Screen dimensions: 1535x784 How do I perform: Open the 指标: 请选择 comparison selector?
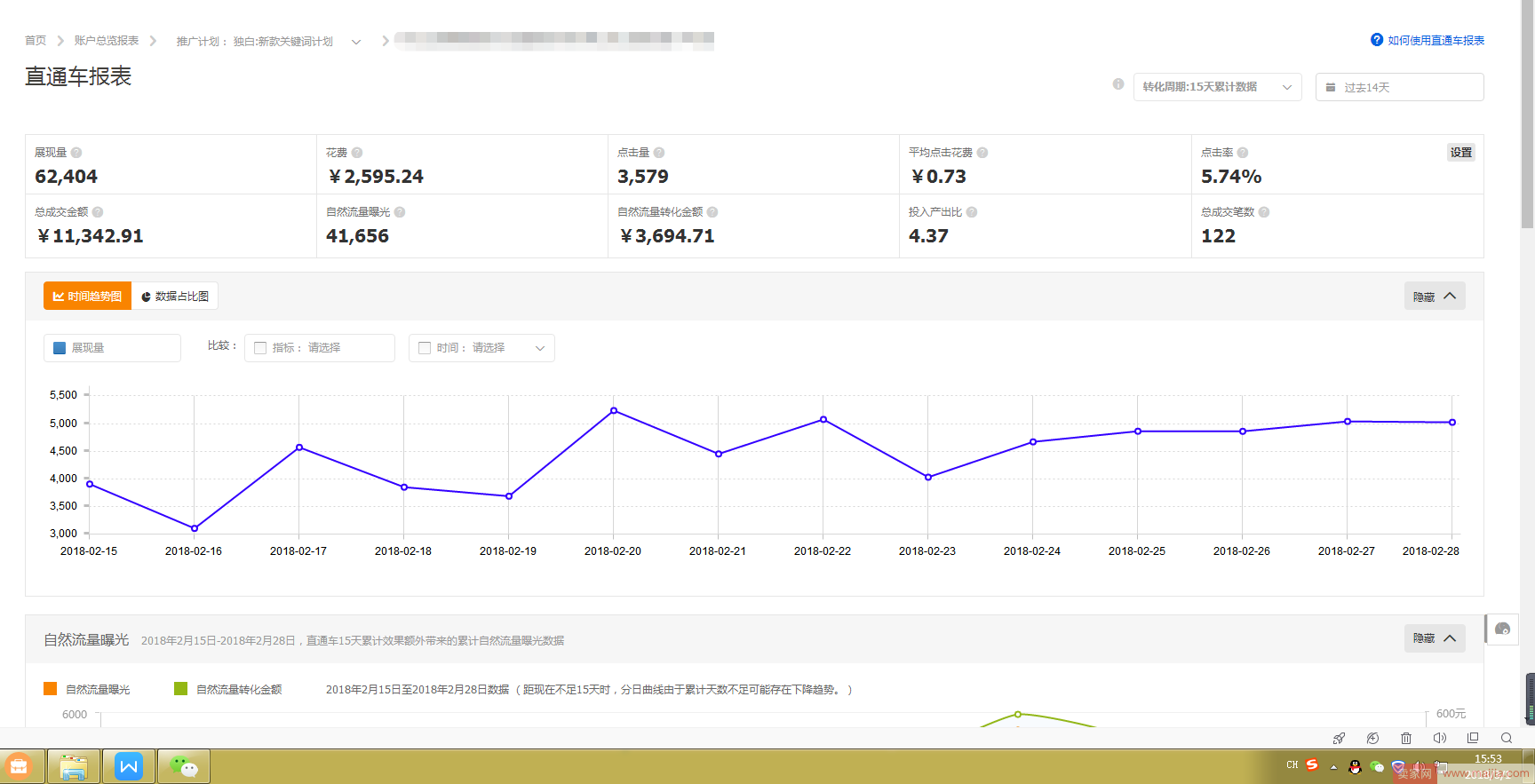[319, 348]
